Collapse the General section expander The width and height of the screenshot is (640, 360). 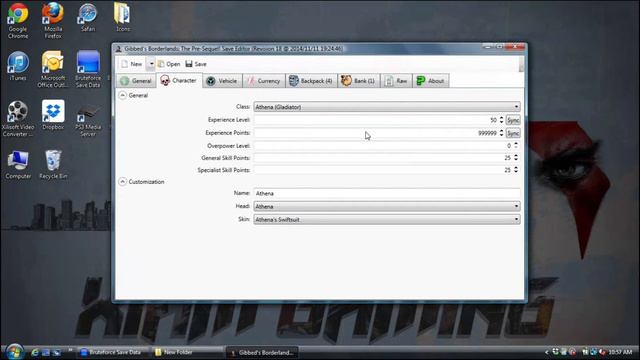coord(122,95)
